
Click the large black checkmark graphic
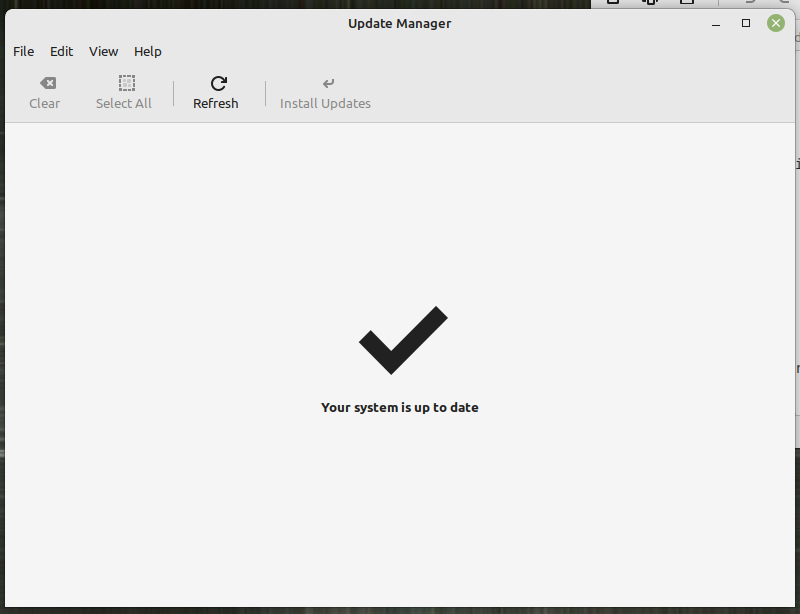tap(403, 340)
